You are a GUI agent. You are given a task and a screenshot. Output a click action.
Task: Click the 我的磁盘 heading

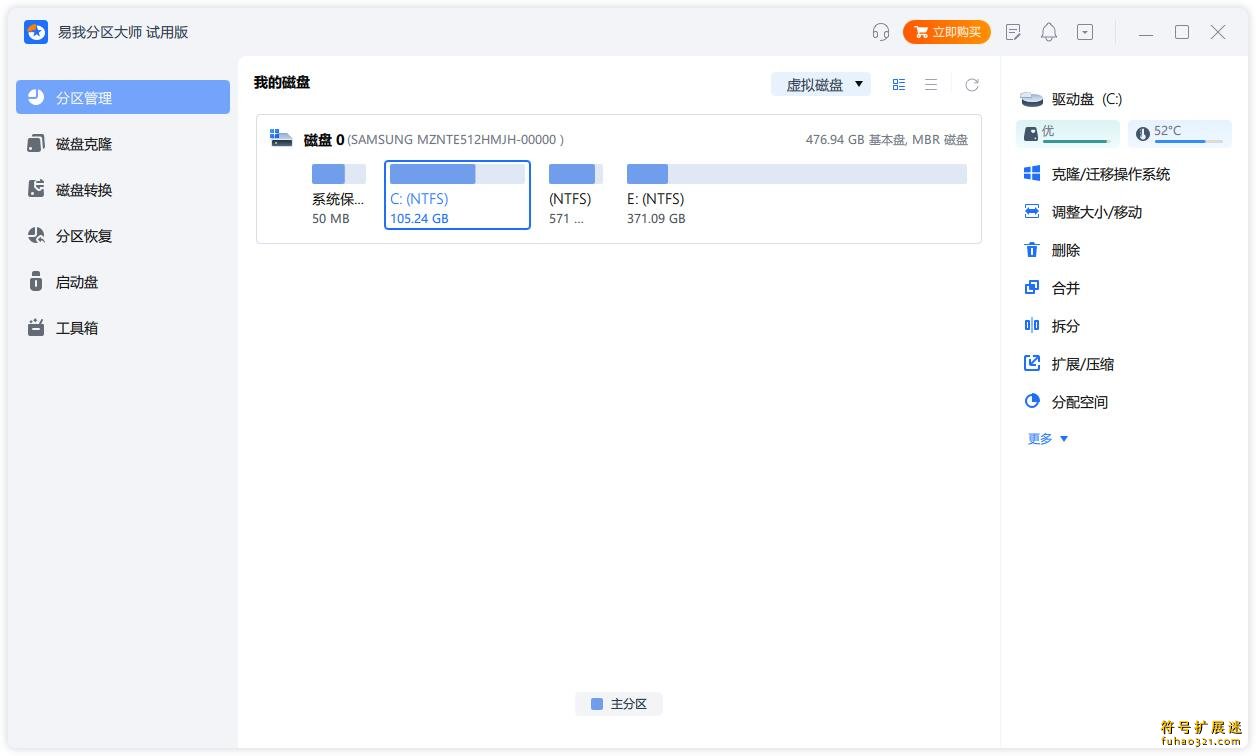pos(282,83)
